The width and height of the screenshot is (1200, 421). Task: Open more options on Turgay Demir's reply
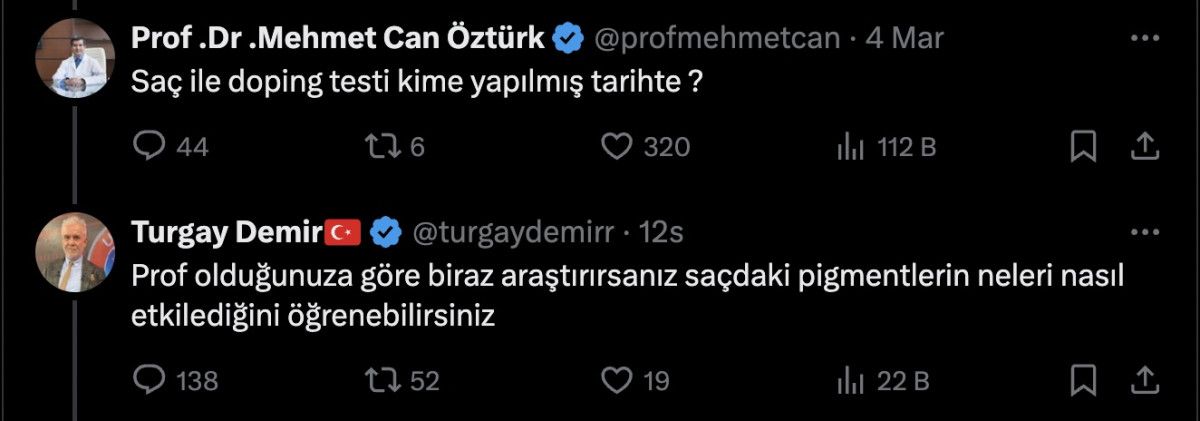[1143, 233]
